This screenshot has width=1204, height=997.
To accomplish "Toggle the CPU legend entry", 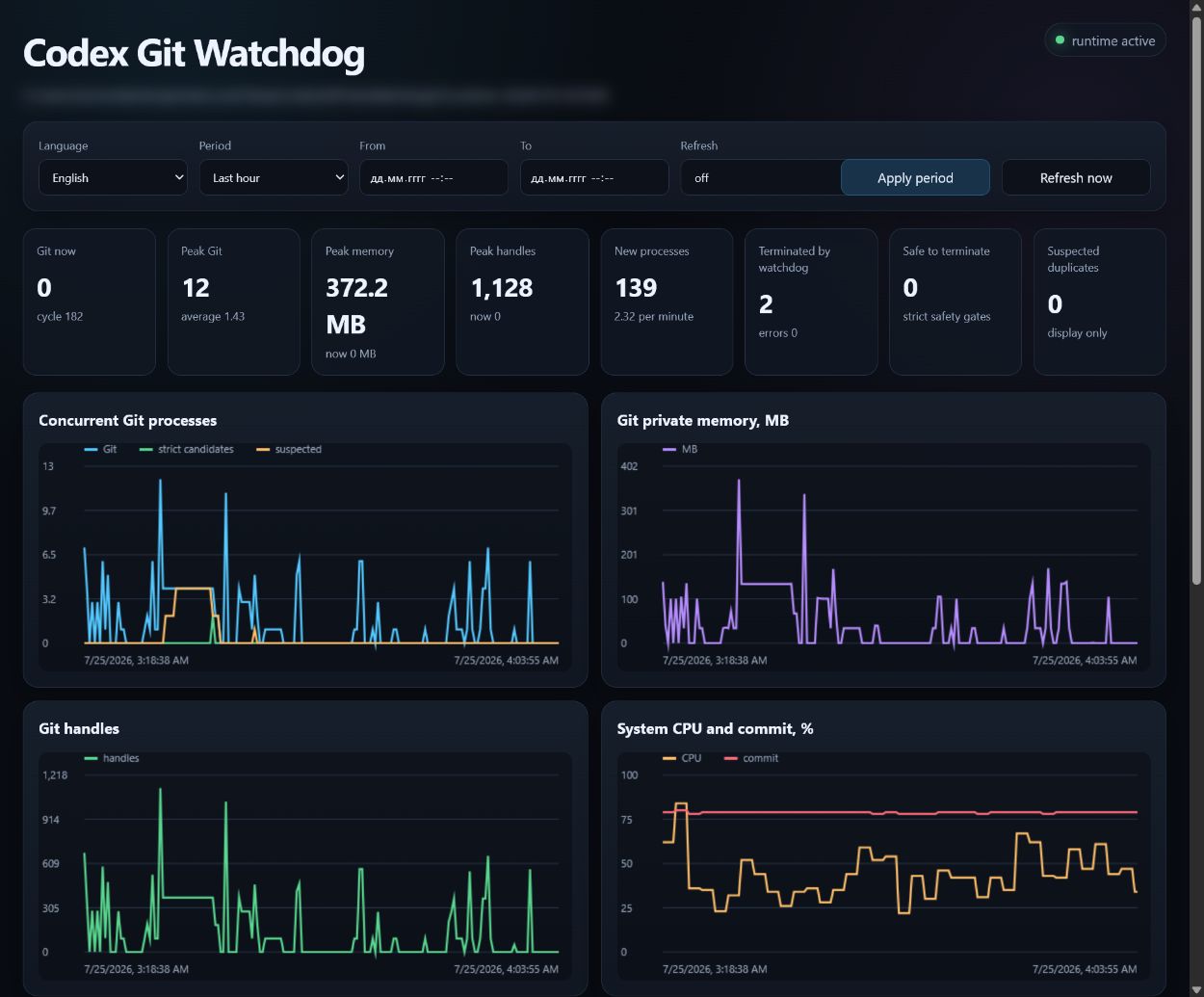I will (682, 758).
